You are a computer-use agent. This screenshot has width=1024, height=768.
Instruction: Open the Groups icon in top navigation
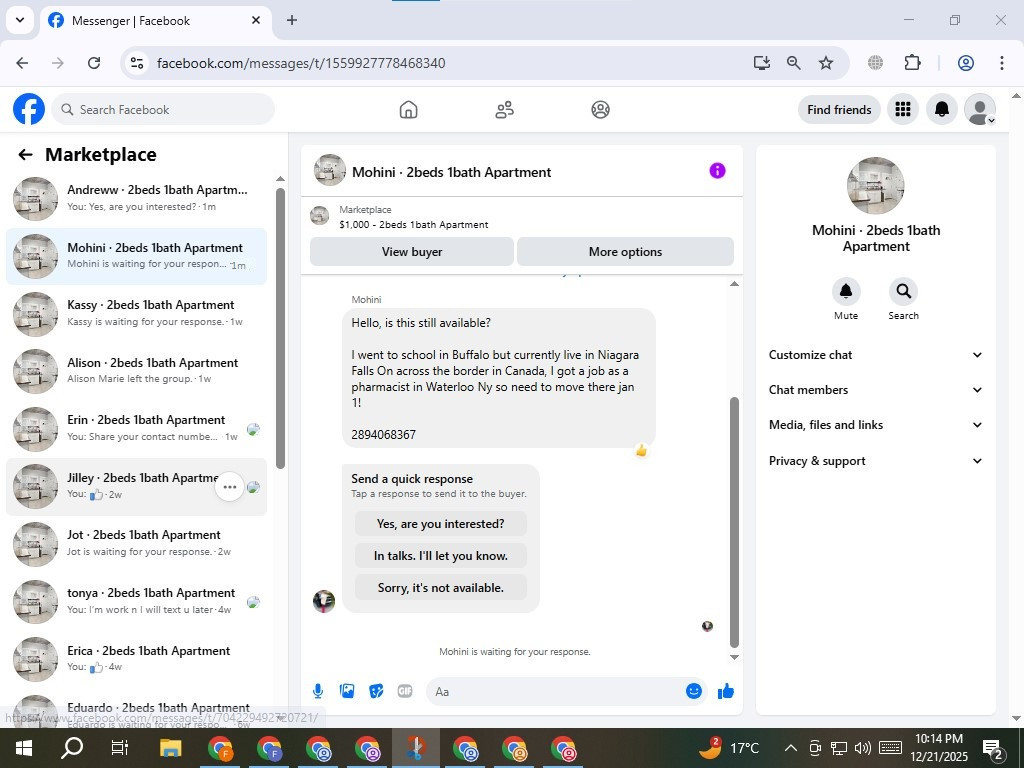(x=600, y=110)
